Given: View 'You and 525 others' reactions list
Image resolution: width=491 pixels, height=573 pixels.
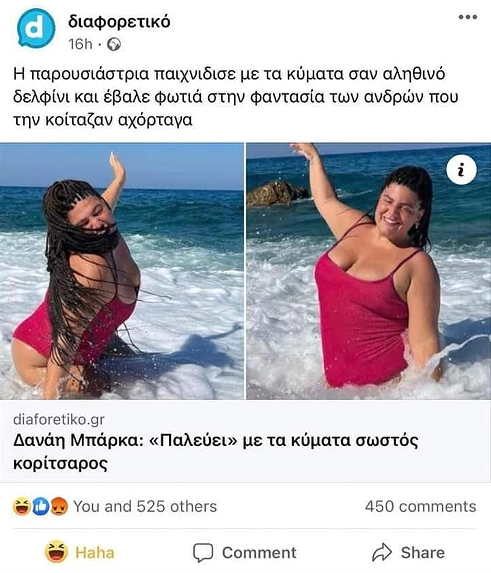Looking at the screenshot, I should point(145,506).
